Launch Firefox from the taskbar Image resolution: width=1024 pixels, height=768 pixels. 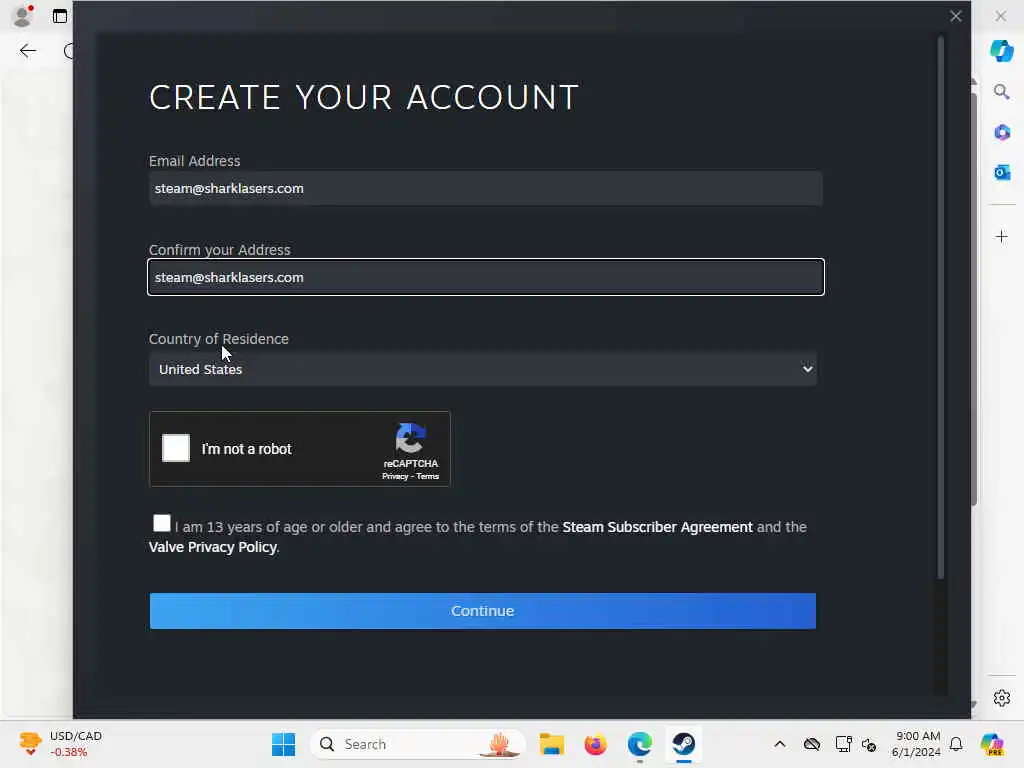tap(595, 744)
